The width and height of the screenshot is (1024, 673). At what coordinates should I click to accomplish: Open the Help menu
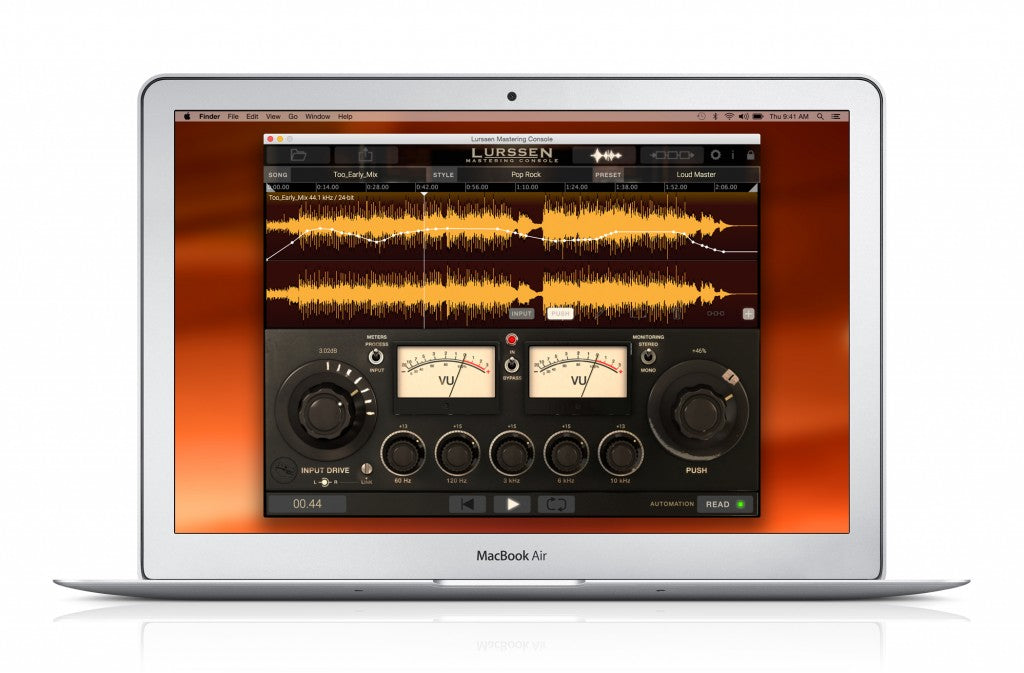pyautogui.click(x=345, y=117)
